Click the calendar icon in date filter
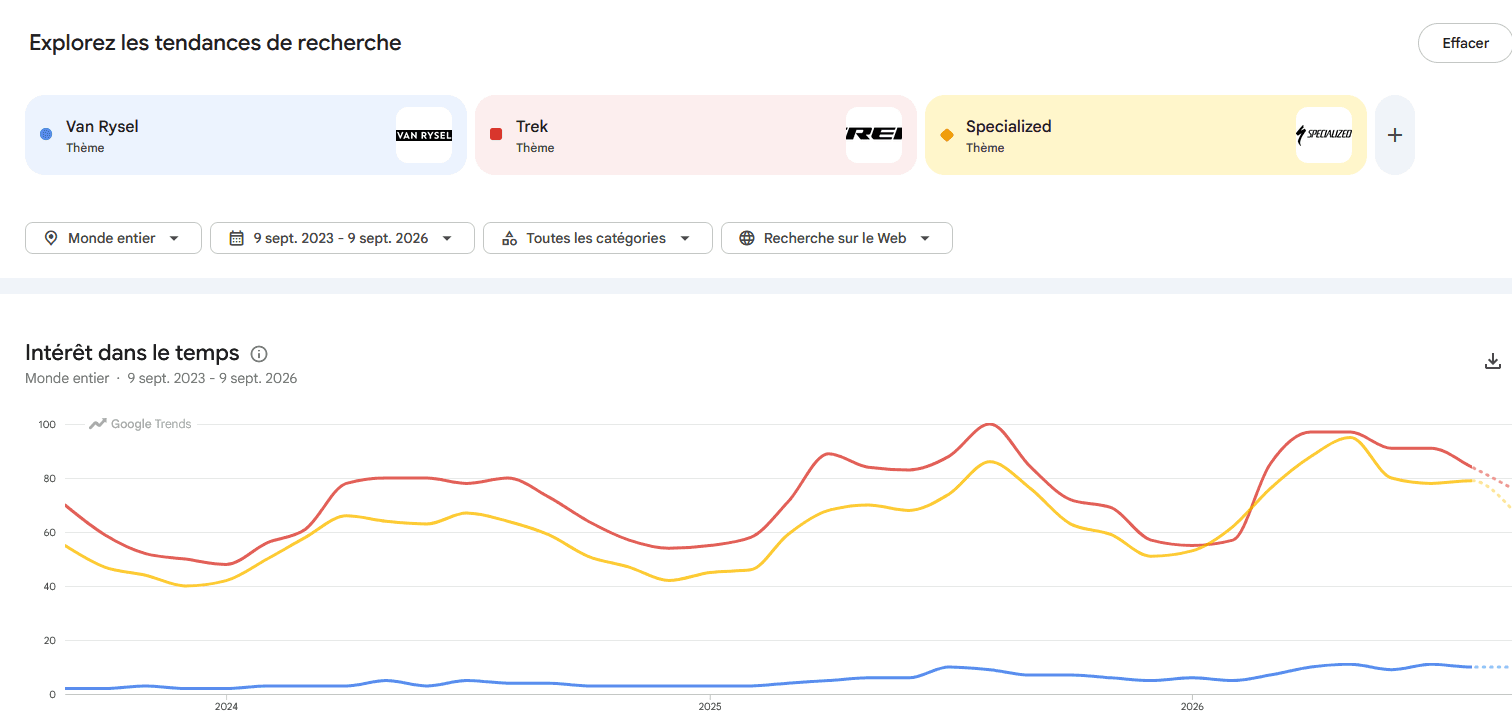1512x725 pixels. pyautogui.click(x=236, y=238)
